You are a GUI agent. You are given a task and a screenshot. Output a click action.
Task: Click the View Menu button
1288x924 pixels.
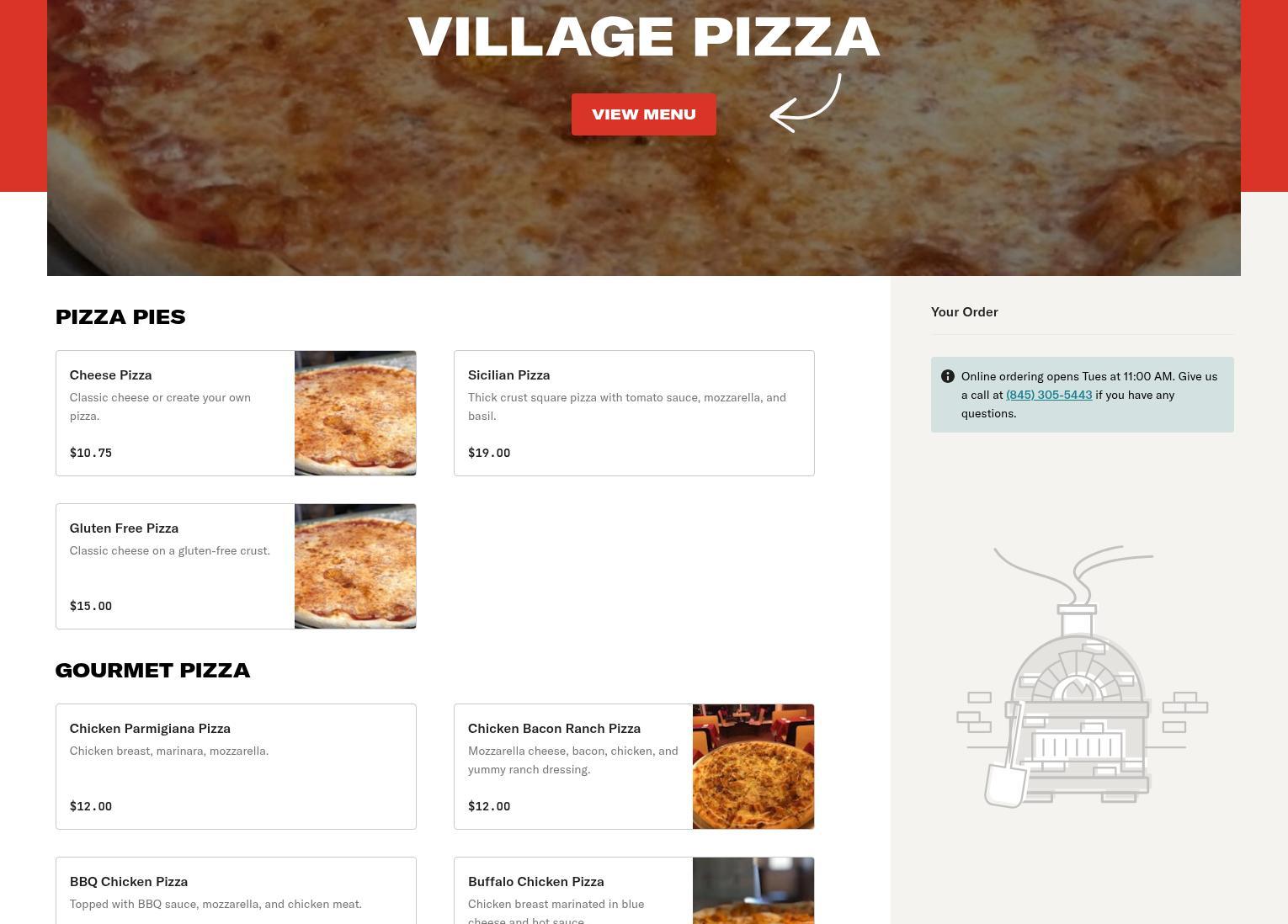pos(644,114)
